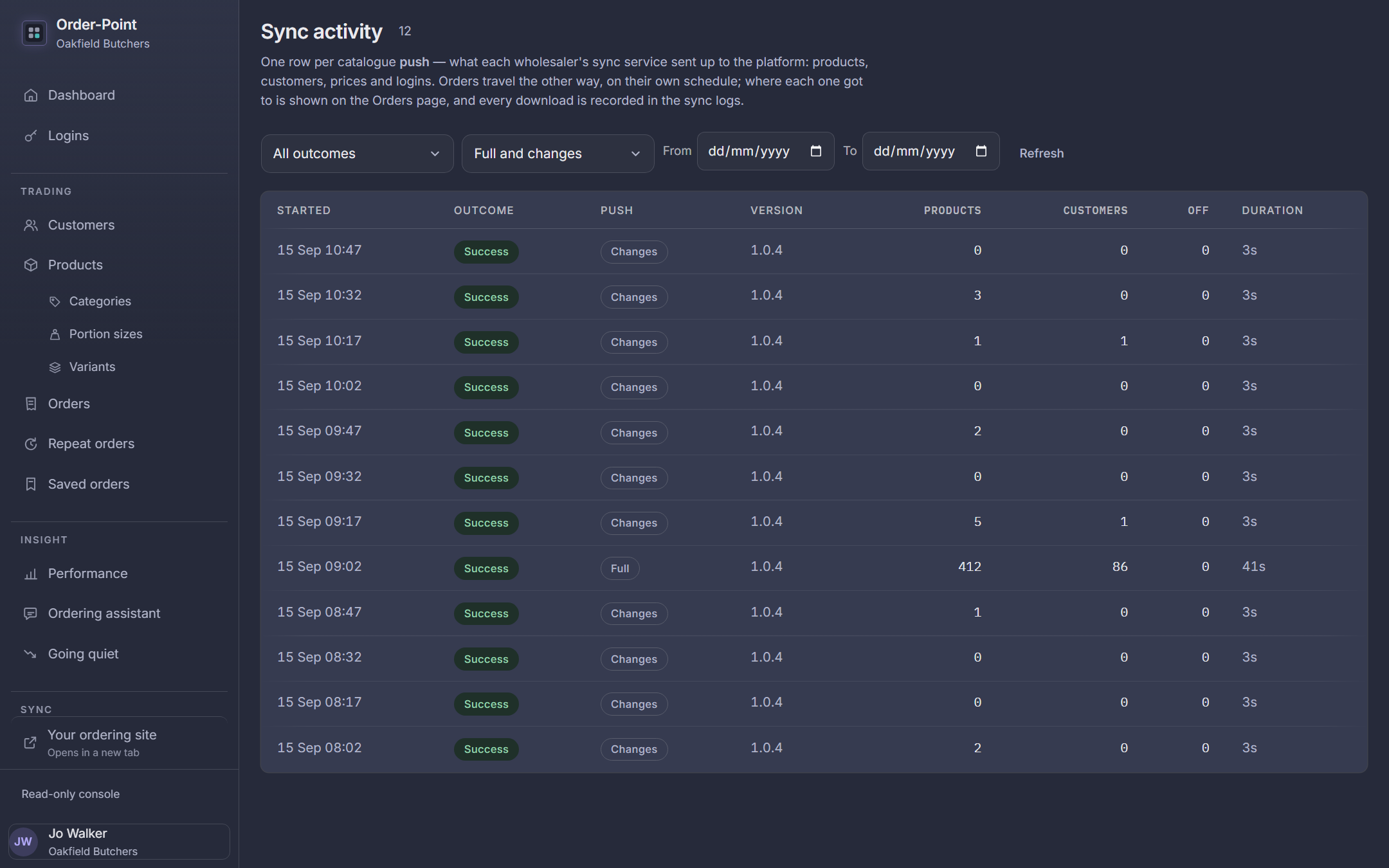Open the Jo Walker account card
Screen dimensions: 1389x868
click(x=119, y=842)
